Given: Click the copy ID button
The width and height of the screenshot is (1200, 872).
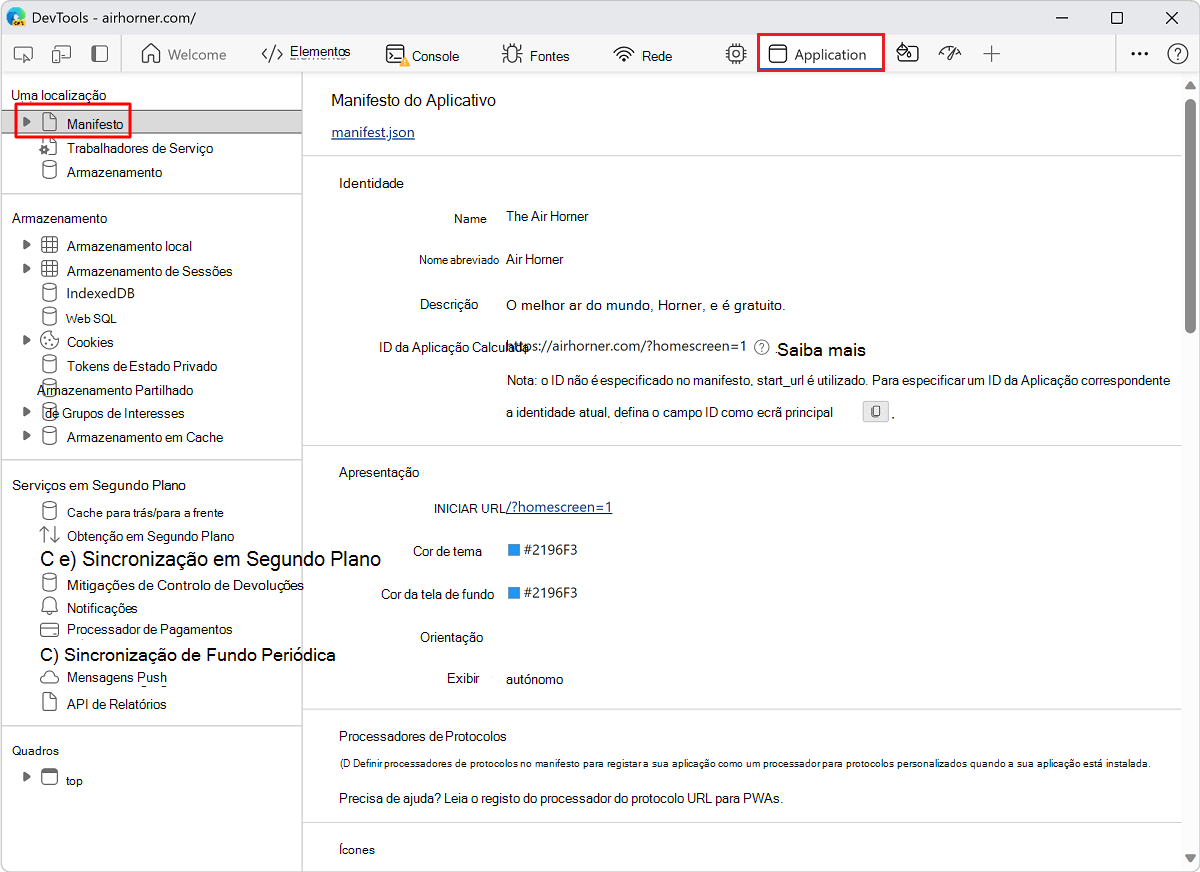Looking at the screenshot, I should [x=875, y=411].
